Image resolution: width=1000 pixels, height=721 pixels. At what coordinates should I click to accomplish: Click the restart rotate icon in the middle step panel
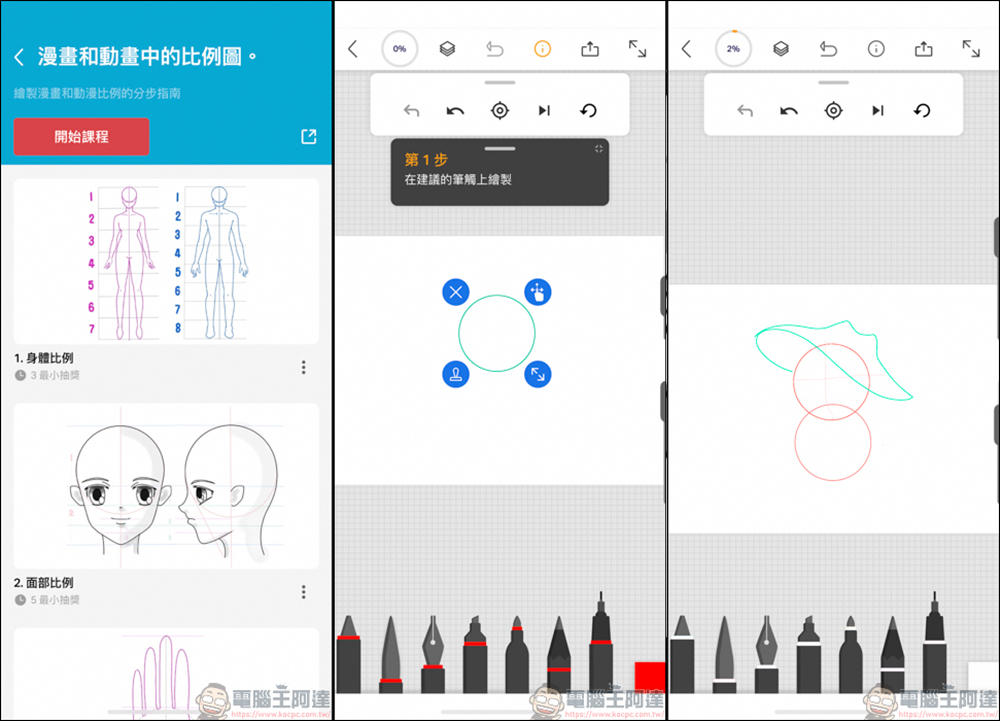(x=588, y=111)
